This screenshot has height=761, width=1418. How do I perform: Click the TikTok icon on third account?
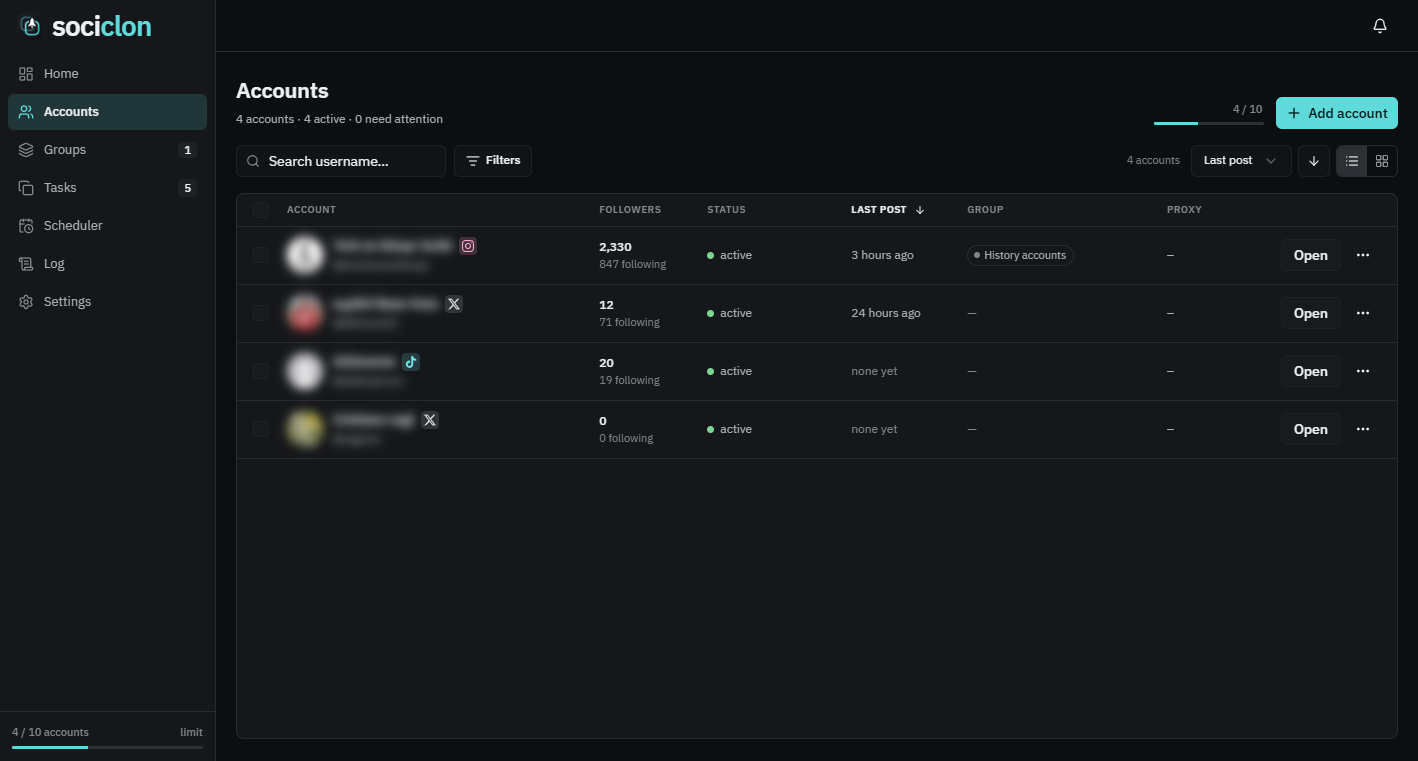[411, 362]
